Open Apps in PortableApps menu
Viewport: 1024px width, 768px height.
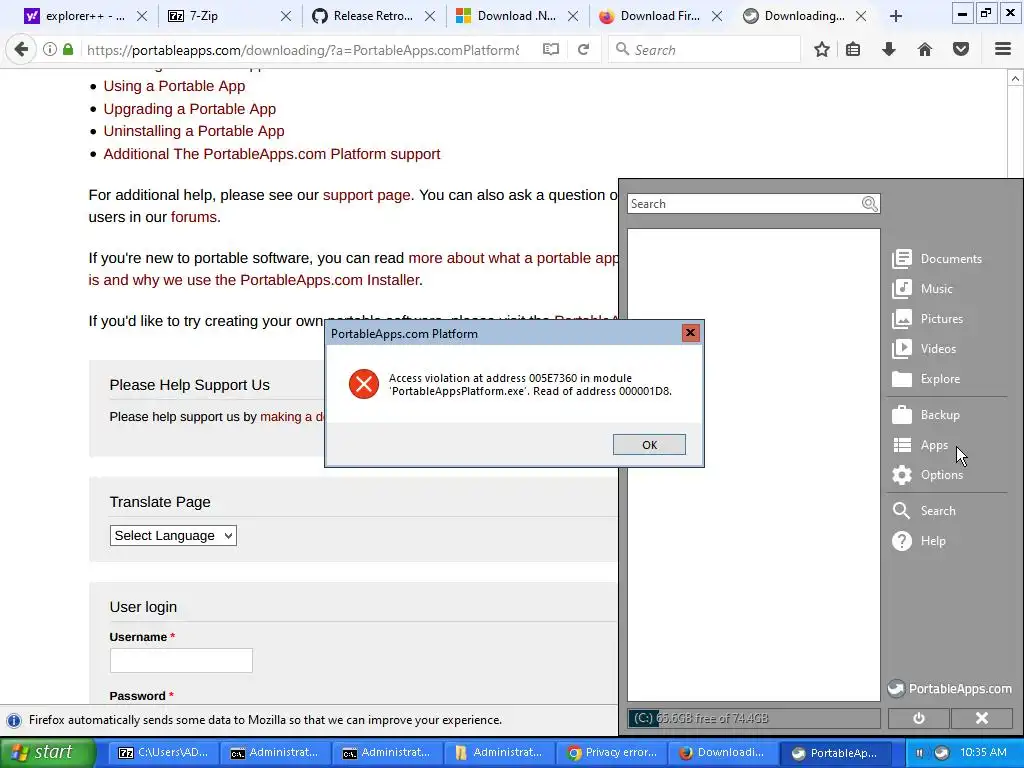pos(920,445)
